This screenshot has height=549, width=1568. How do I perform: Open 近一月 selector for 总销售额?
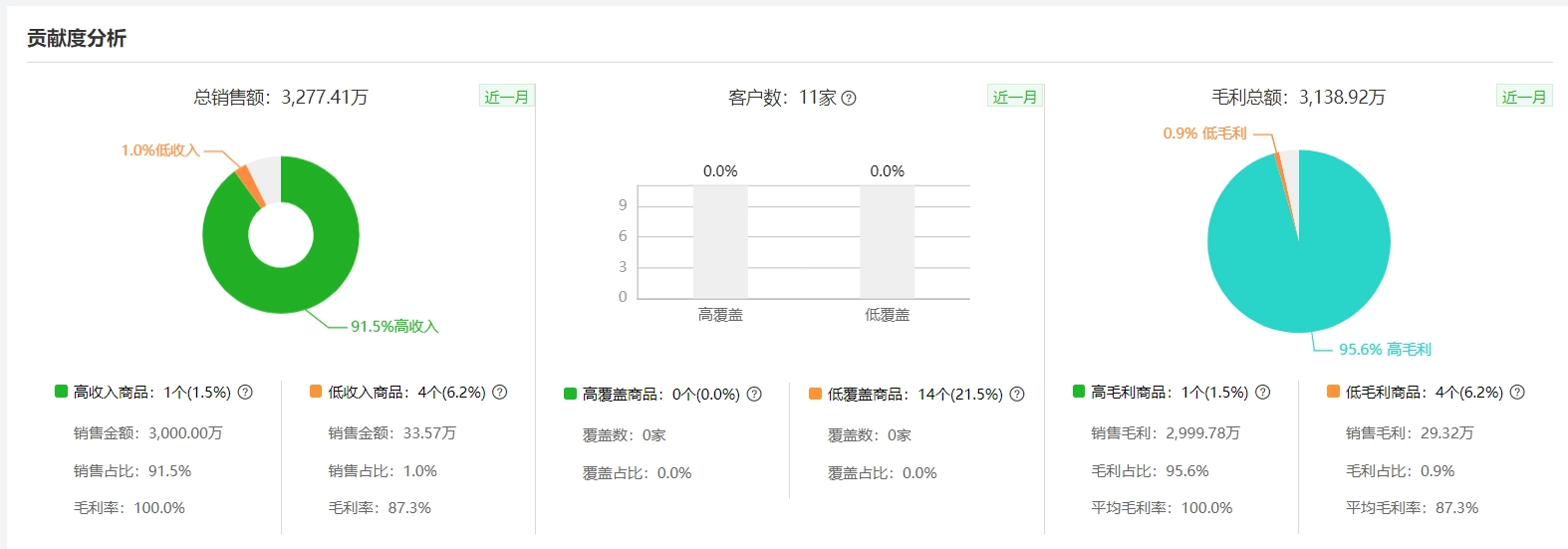tap(507, 97)
